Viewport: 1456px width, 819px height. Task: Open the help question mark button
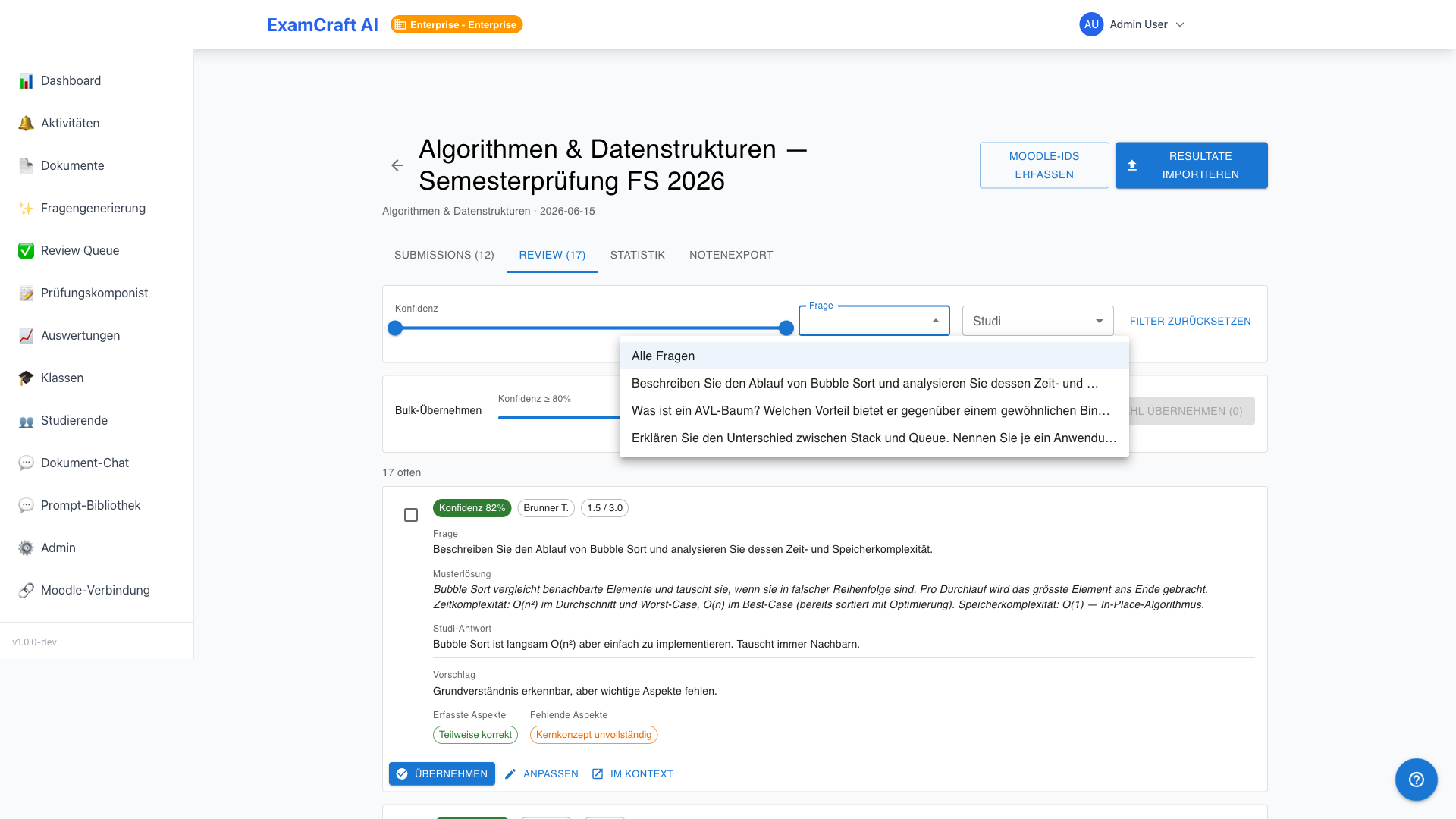[1416, 779]
